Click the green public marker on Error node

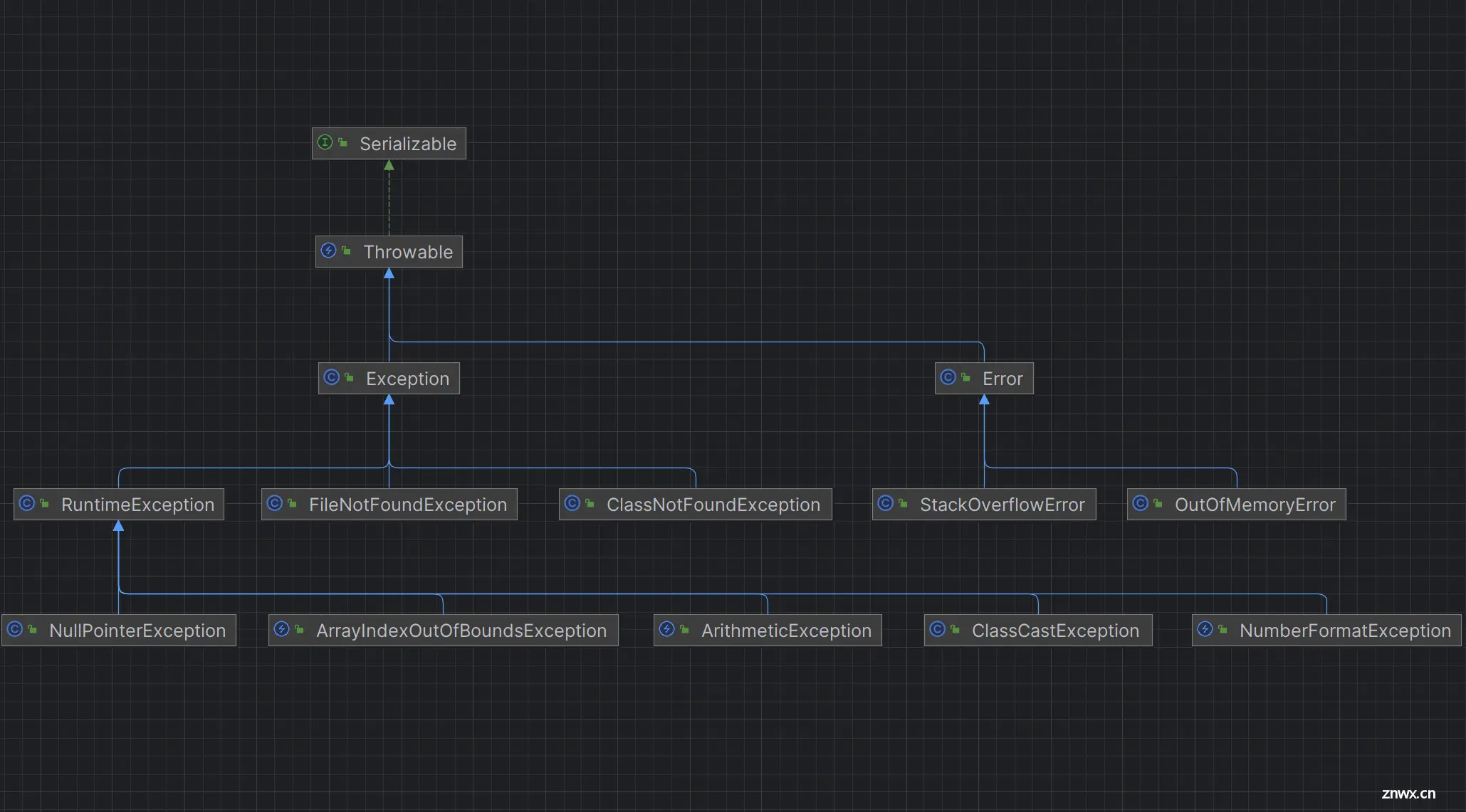coord(965,377)
